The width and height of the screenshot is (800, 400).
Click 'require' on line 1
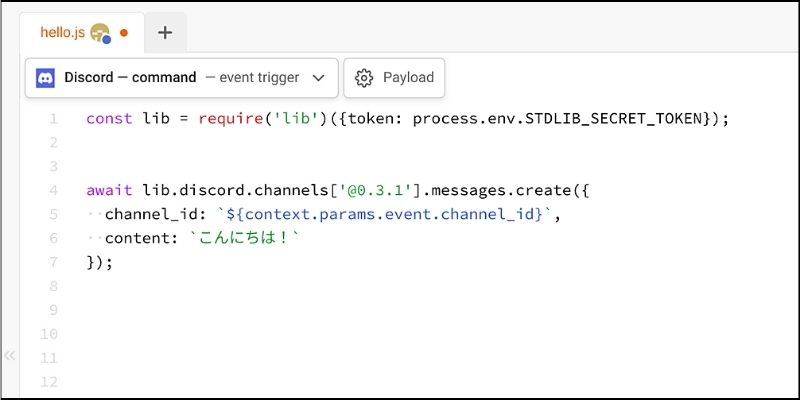231,119
